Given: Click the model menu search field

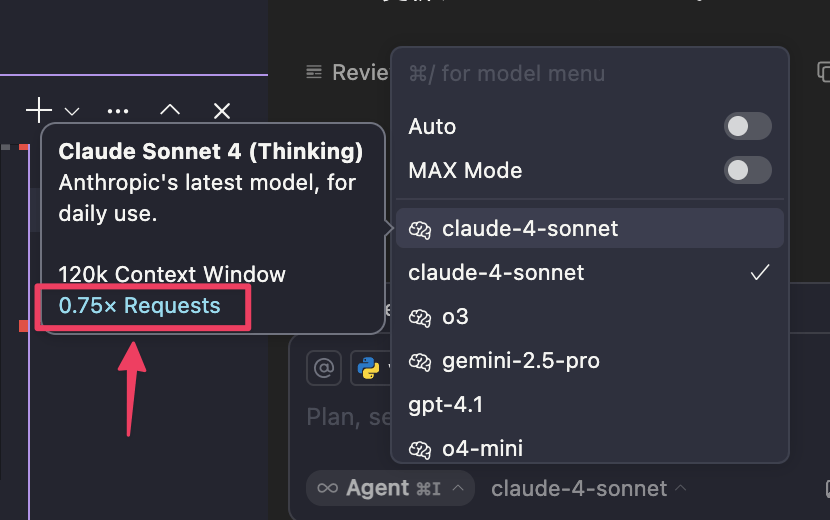Looking at the screenshot, I should point(590,74).
